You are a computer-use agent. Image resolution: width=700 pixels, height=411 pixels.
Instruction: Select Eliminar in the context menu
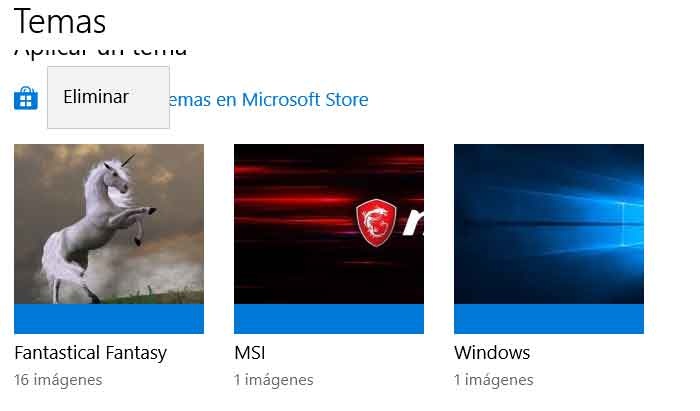click(96, 97)
